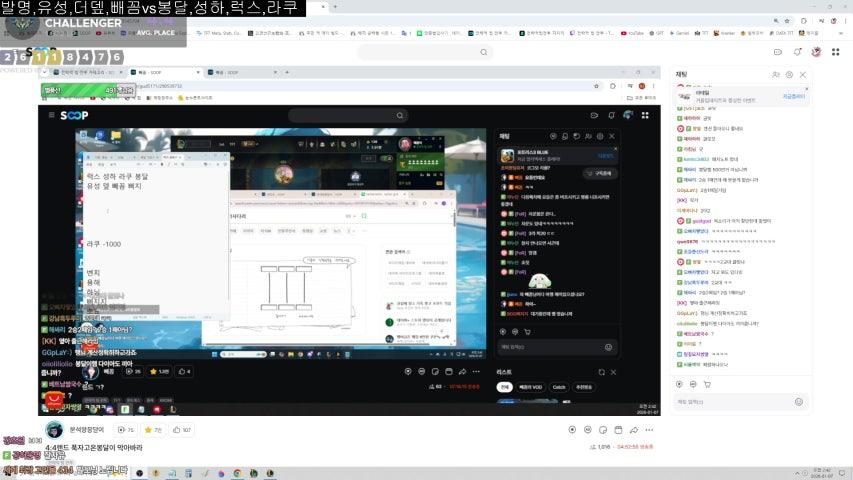This screenshot has height=480, width=853.
Task: Select the fourth pill next to Catch
Action: [x=584, y=387]
